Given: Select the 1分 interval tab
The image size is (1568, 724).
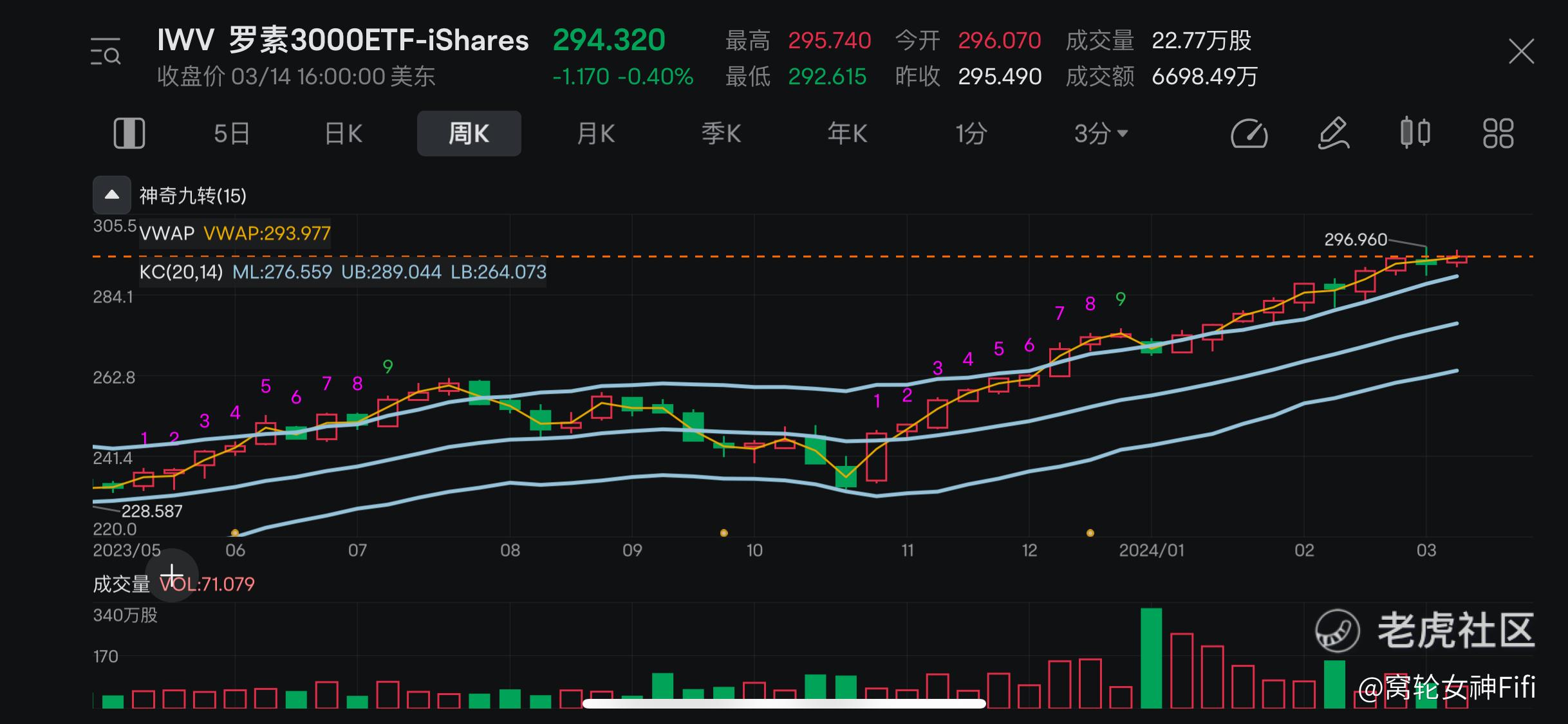Looking at the screenshot, I should tap(971, 134).
